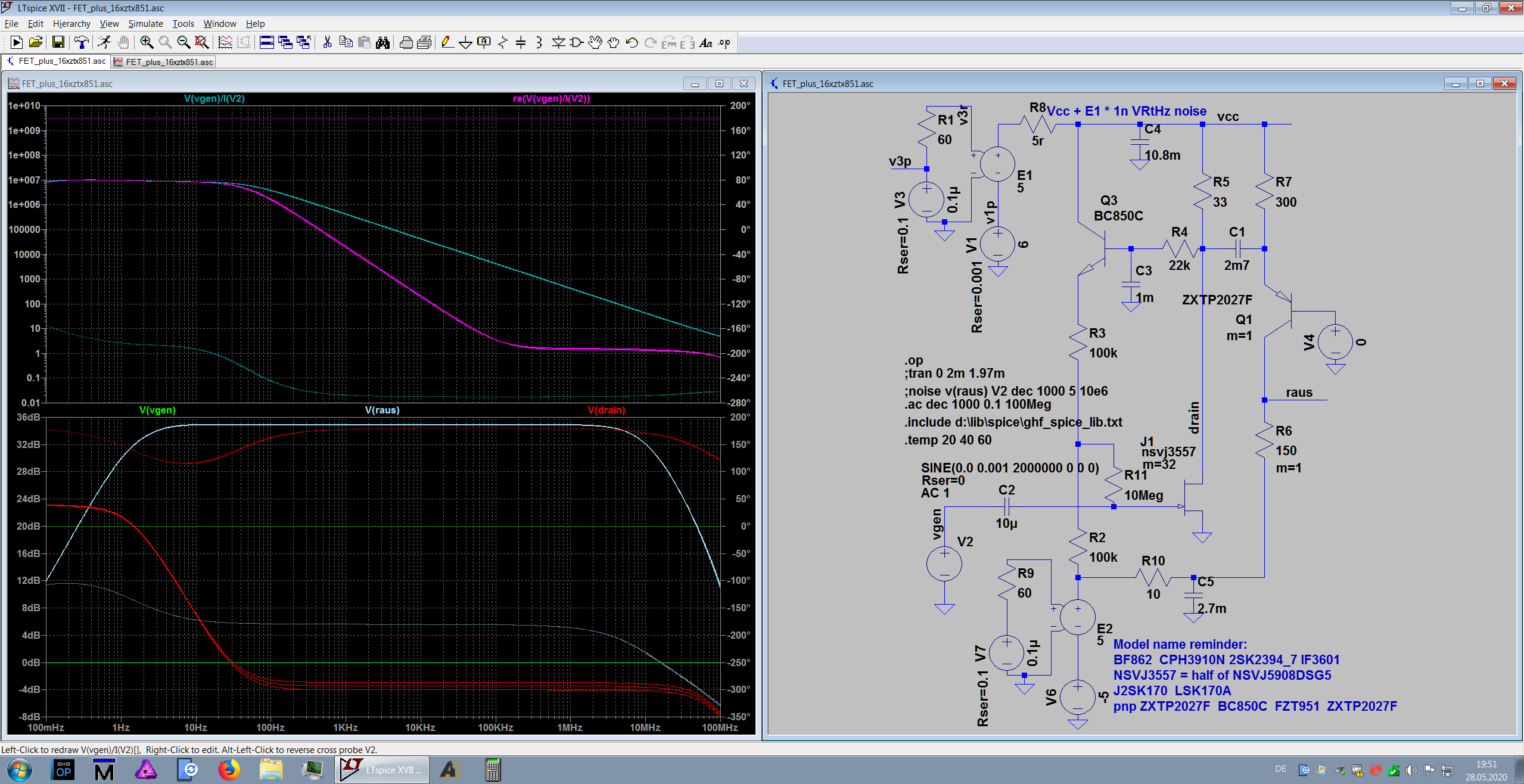Switch to the second FET_plus_16xztx851.asc waveform tab

pyautogui.click(x=163, y=62)
